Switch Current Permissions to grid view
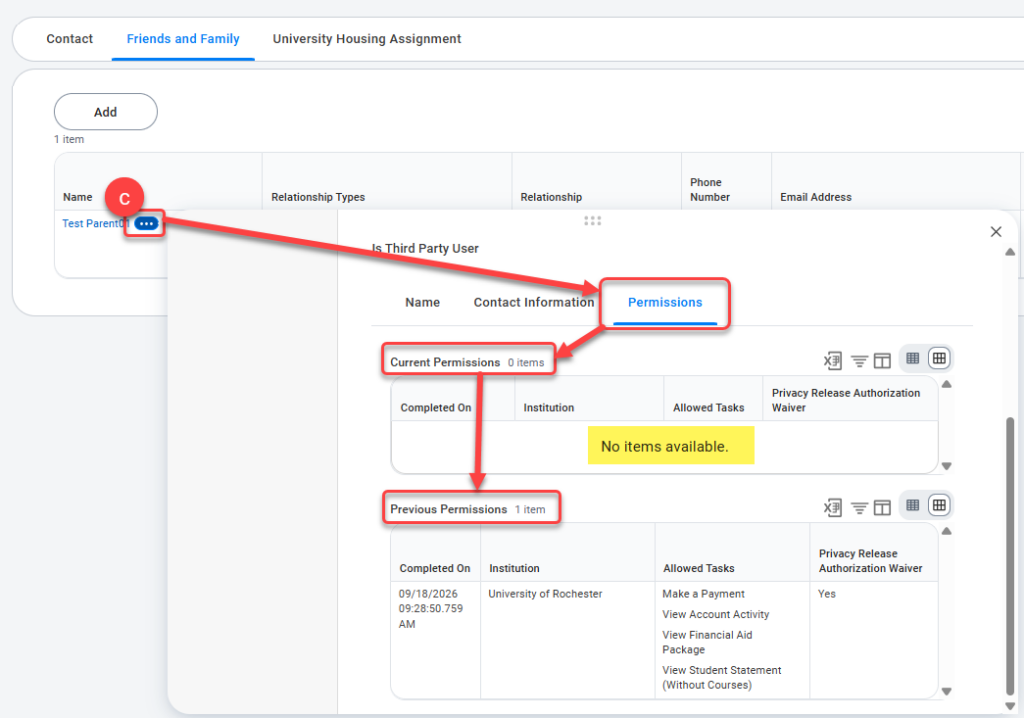This screenshot has height=718, width=1024. [939, 358]
